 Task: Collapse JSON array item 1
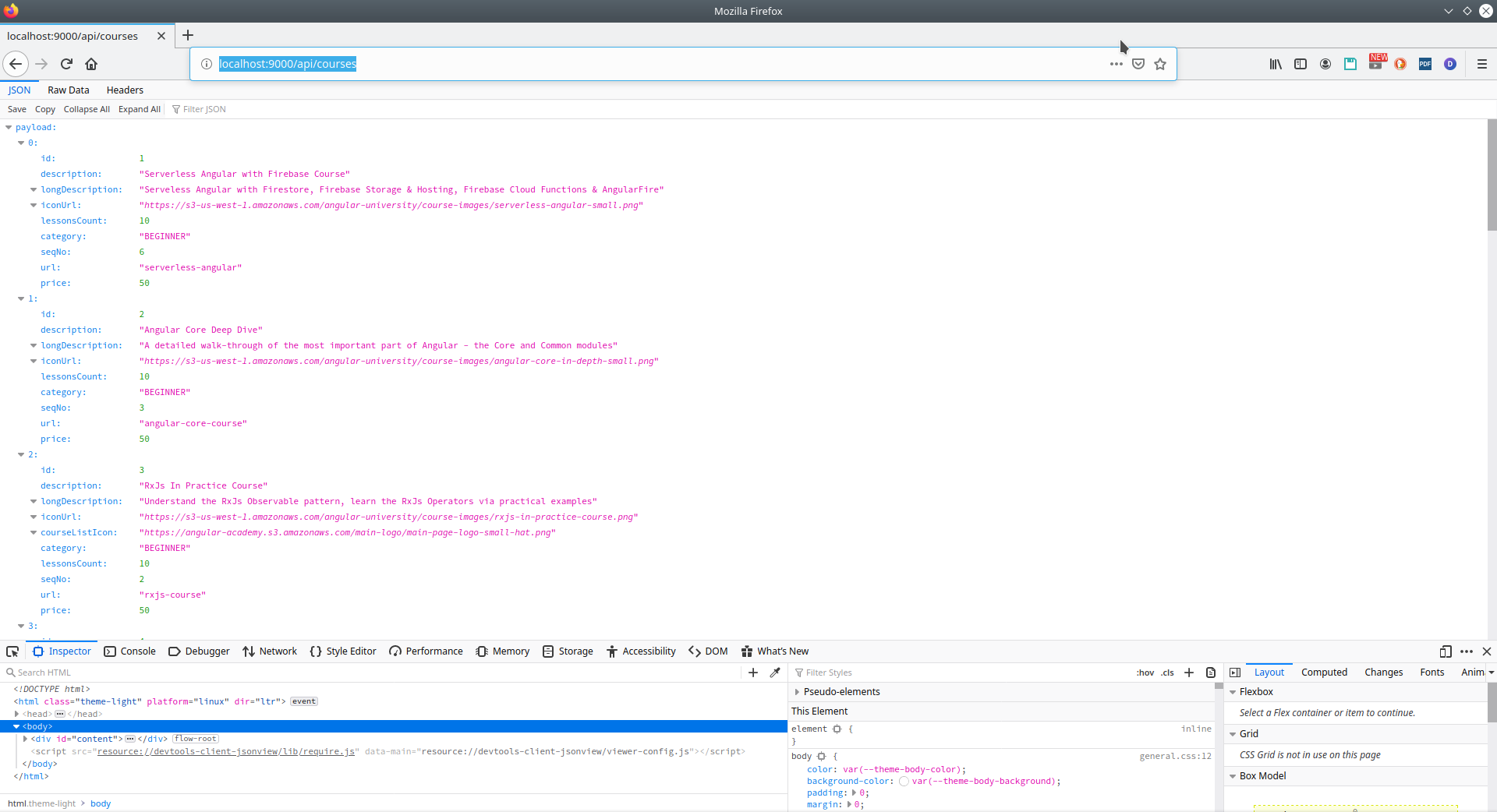tap(21, 298)
